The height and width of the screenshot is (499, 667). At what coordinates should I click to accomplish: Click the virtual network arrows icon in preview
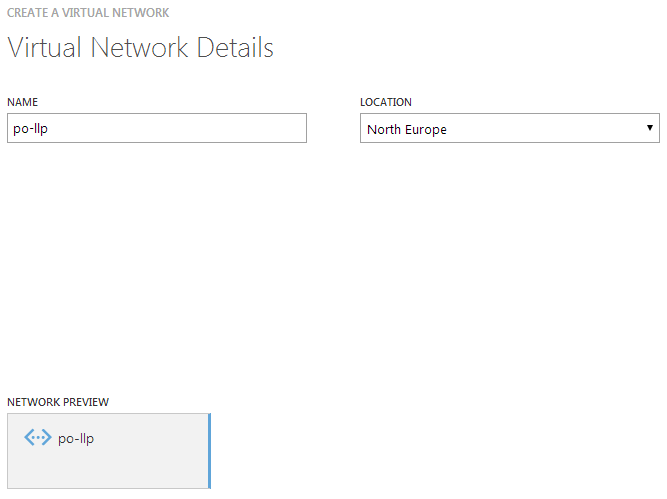38,437
